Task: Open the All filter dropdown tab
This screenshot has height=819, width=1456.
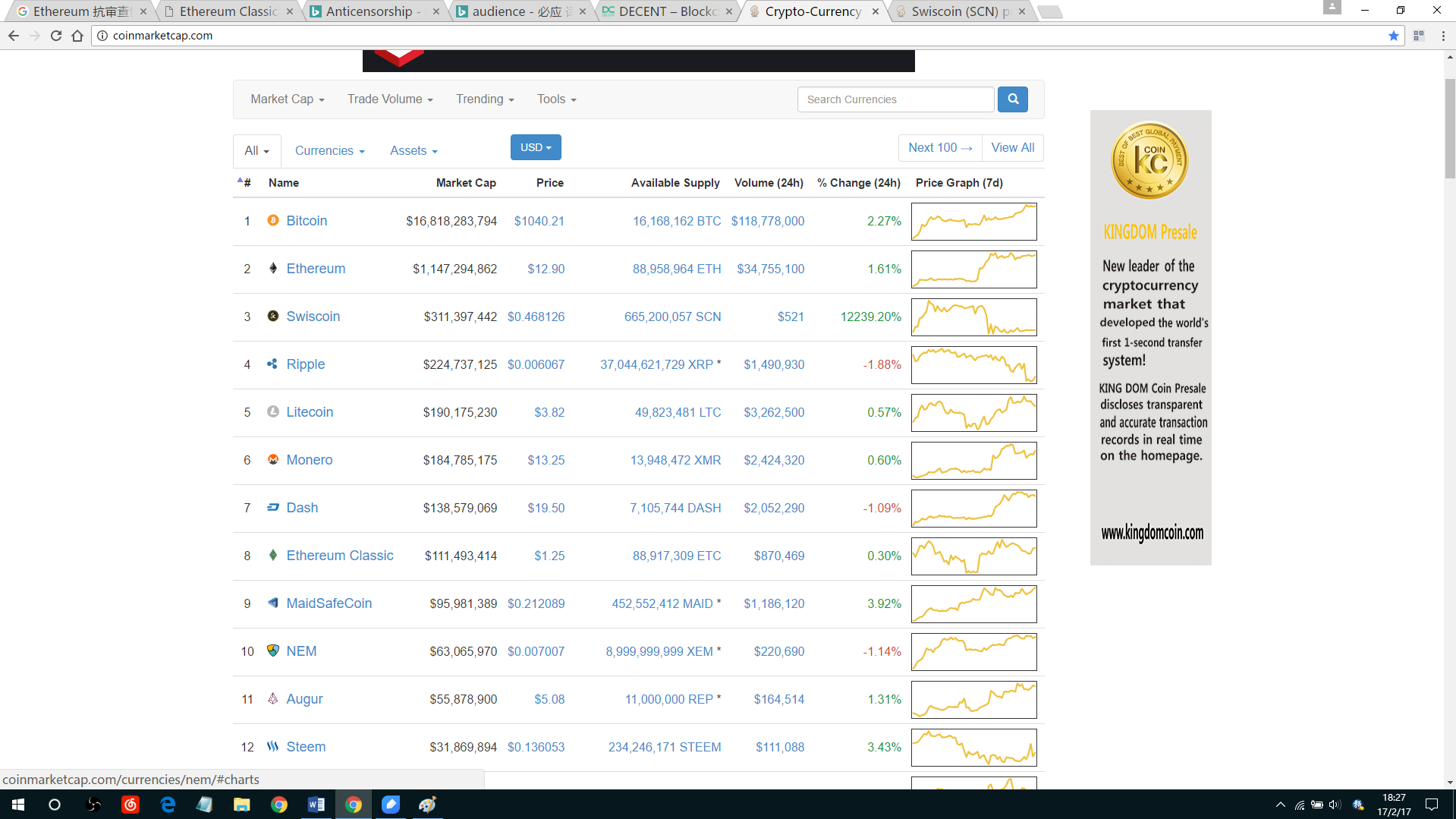Action: 257,151
